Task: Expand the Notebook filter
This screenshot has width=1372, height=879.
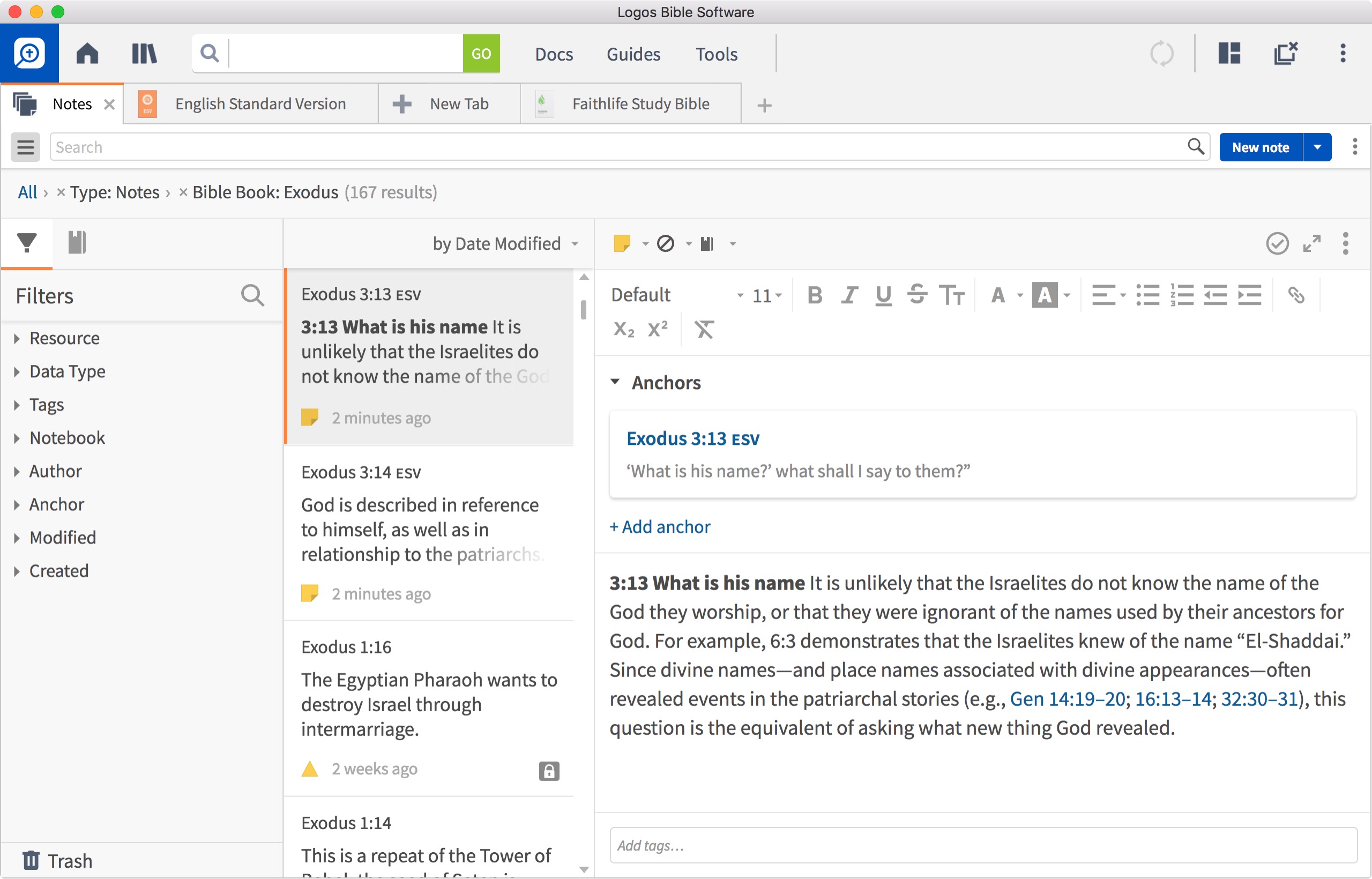Action: point(17,438)
